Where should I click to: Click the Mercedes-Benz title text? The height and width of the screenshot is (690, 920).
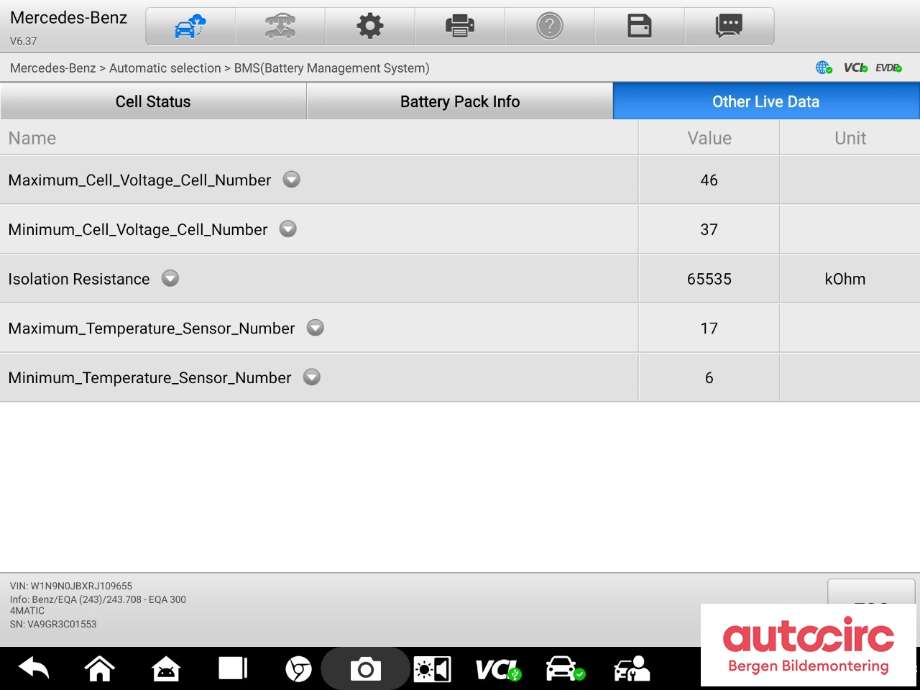68,18
